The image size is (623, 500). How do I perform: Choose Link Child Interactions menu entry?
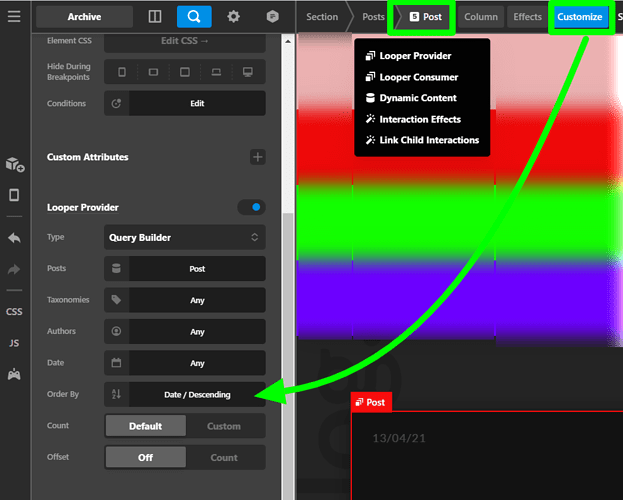(x=422, y=140)
